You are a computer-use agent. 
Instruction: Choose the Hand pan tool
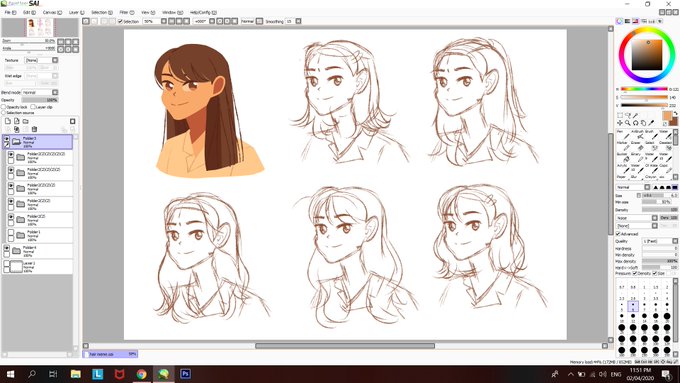pyautogui.click(x=643, y=123)
